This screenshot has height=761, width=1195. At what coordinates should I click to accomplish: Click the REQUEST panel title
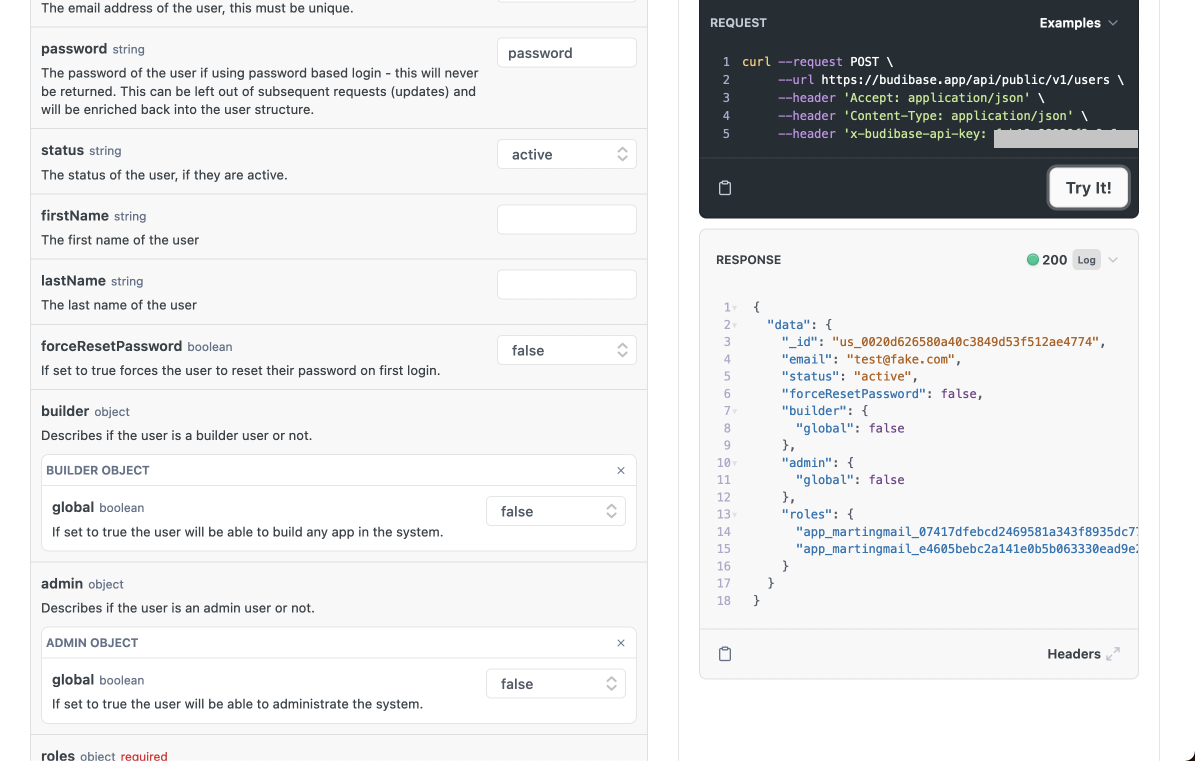point(738,23)
